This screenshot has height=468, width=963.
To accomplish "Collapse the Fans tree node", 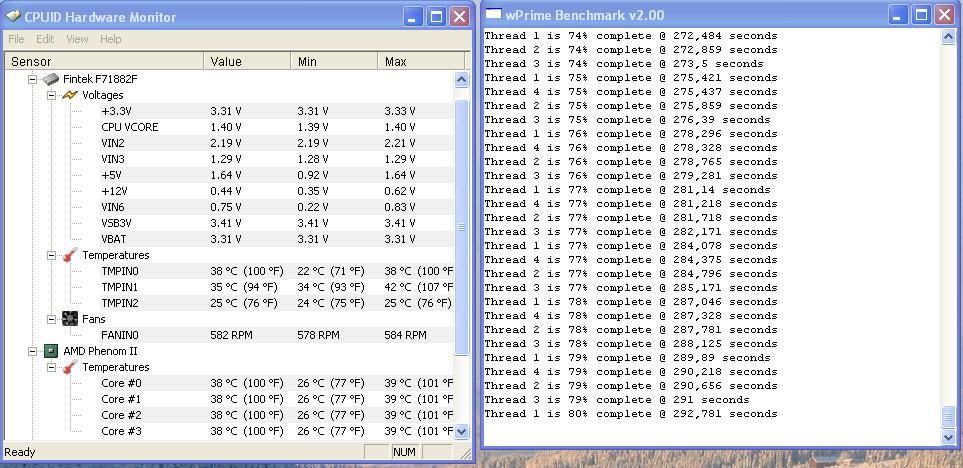I will (x=52, y=319).
